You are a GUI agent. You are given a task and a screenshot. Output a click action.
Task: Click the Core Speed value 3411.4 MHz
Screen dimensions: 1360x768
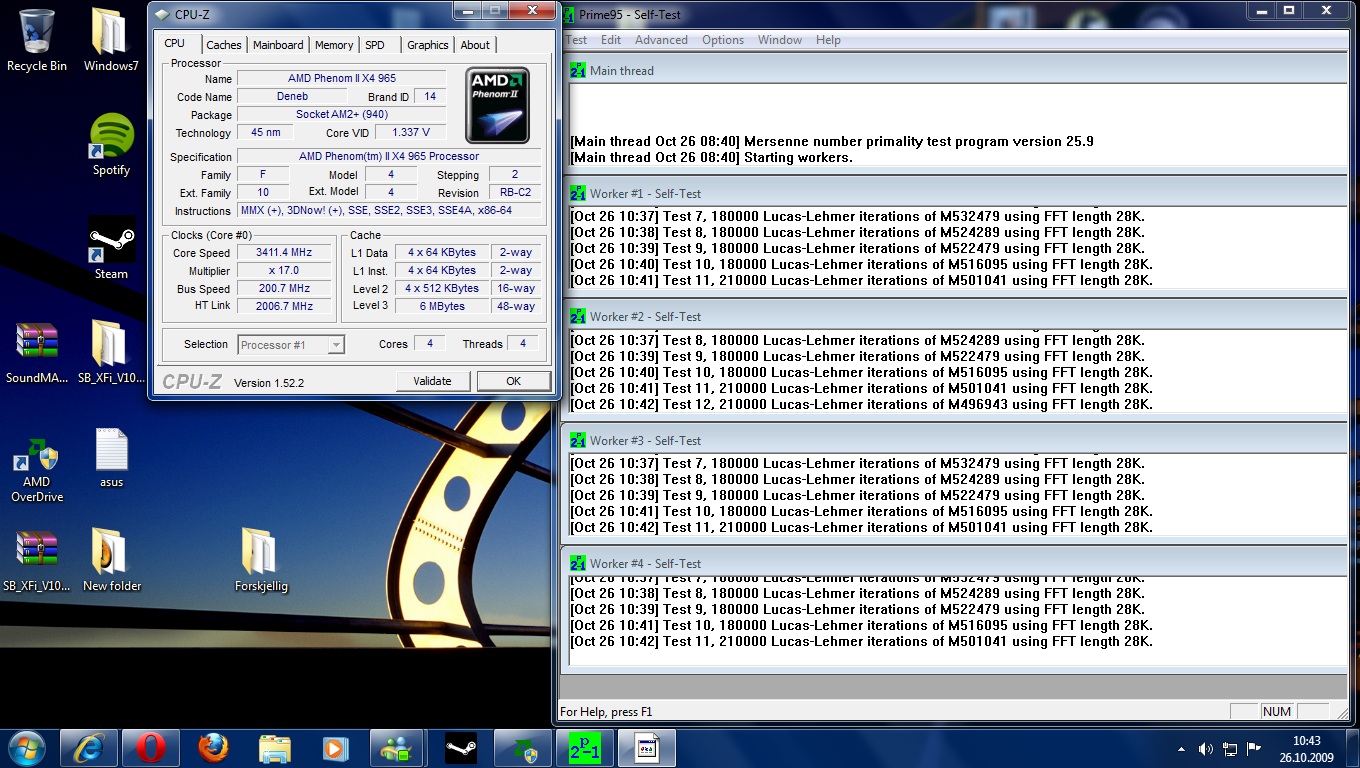(284, 253)
